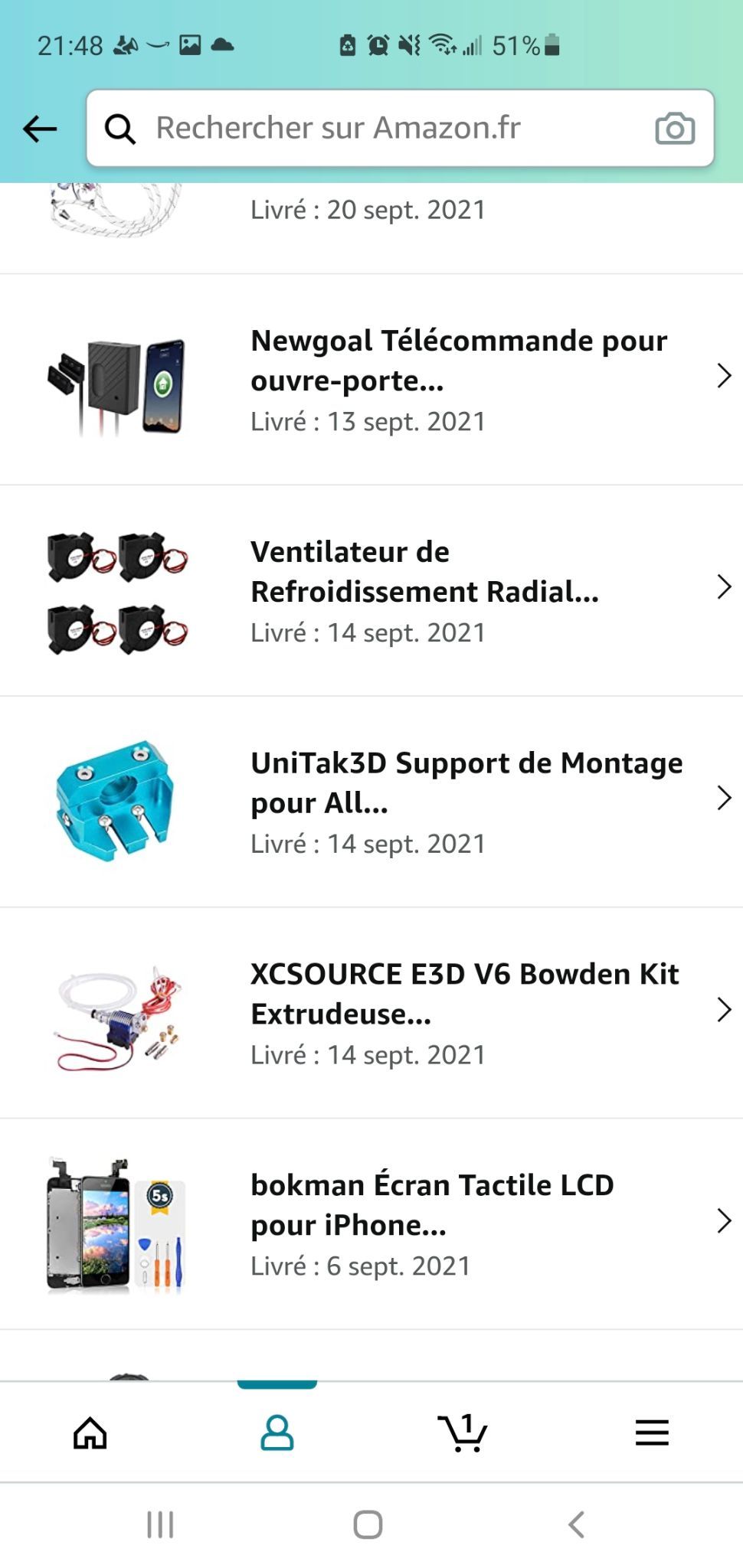Go to the Amazon home tab

[x=90, y=1432]
